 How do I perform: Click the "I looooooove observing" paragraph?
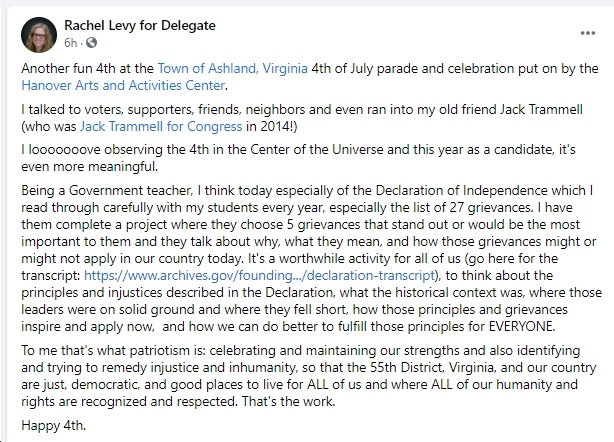[x=298, y=158]
